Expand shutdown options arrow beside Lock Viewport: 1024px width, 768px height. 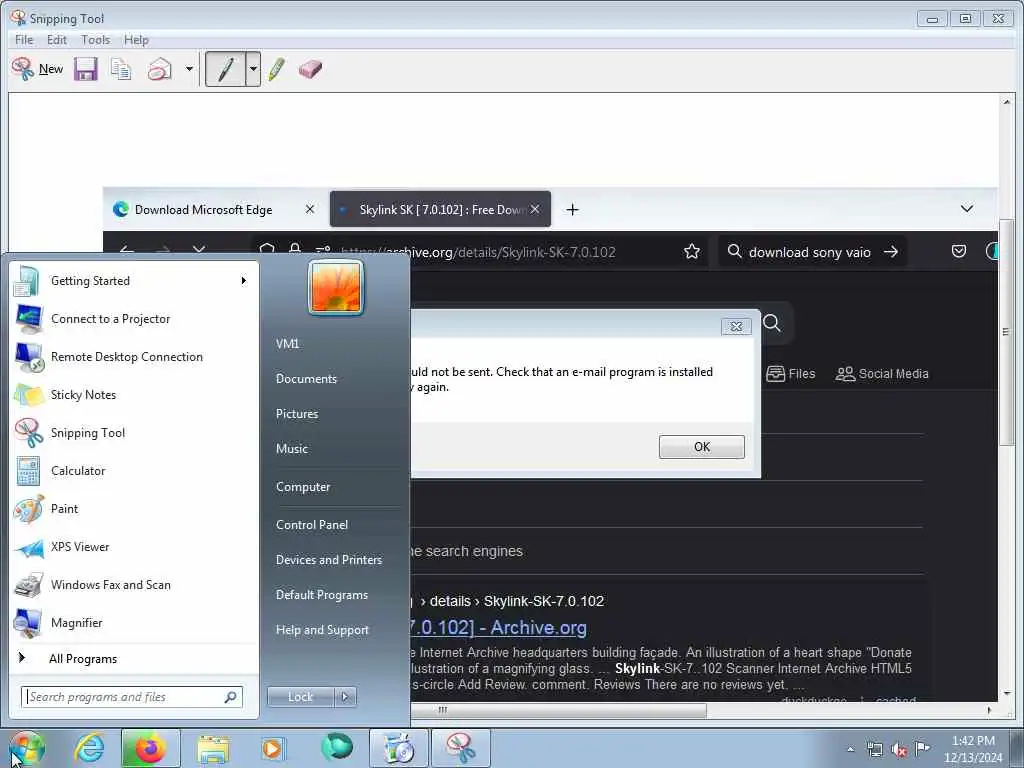pos(345,697)
